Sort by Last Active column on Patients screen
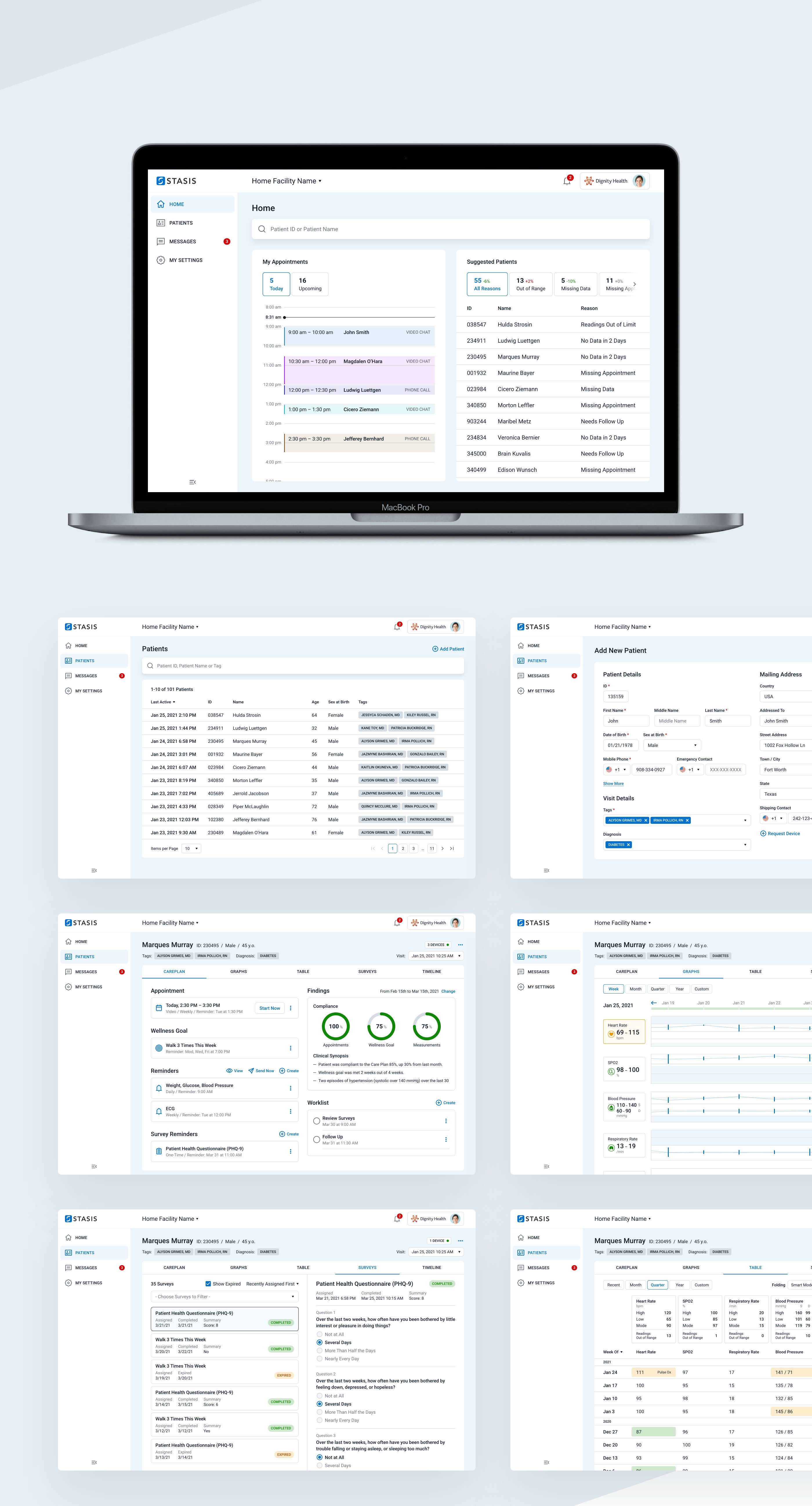Screen dimensions: 812x1506 [162, 702]
